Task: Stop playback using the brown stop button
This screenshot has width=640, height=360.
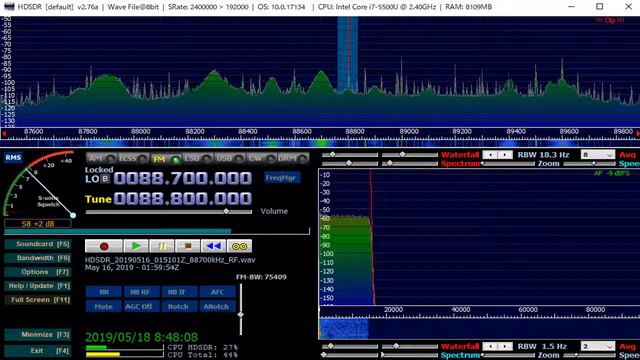Action: pos(188,246)
